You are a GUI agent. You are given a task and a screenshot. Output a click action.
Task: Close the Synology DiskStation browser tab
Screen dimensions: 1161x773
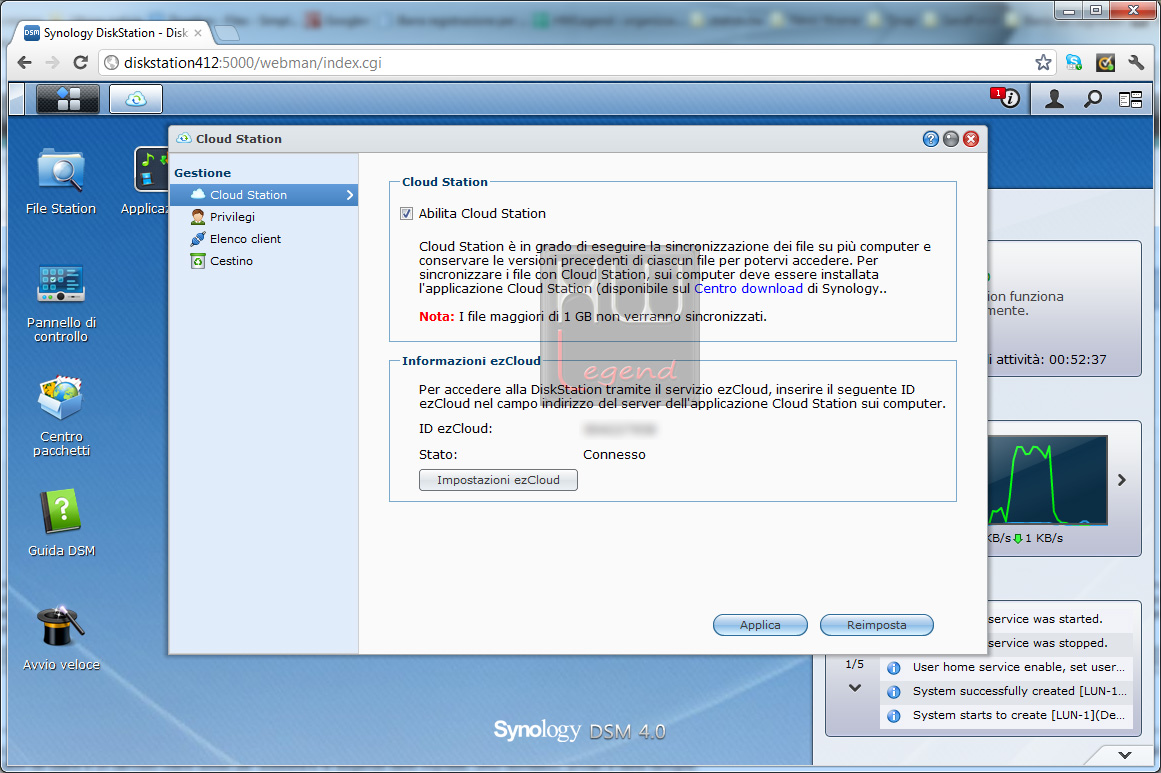(198, 33)
